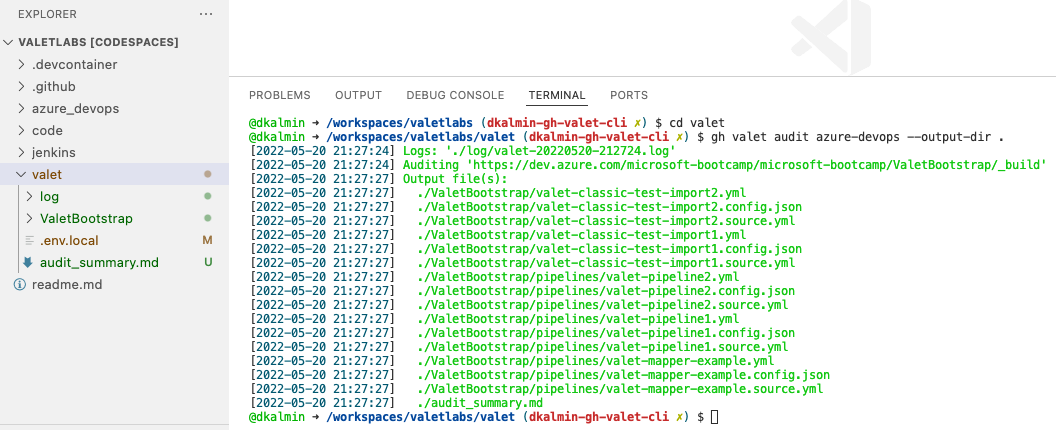Switch to the DEBUG CONSOLE tab

455,95
